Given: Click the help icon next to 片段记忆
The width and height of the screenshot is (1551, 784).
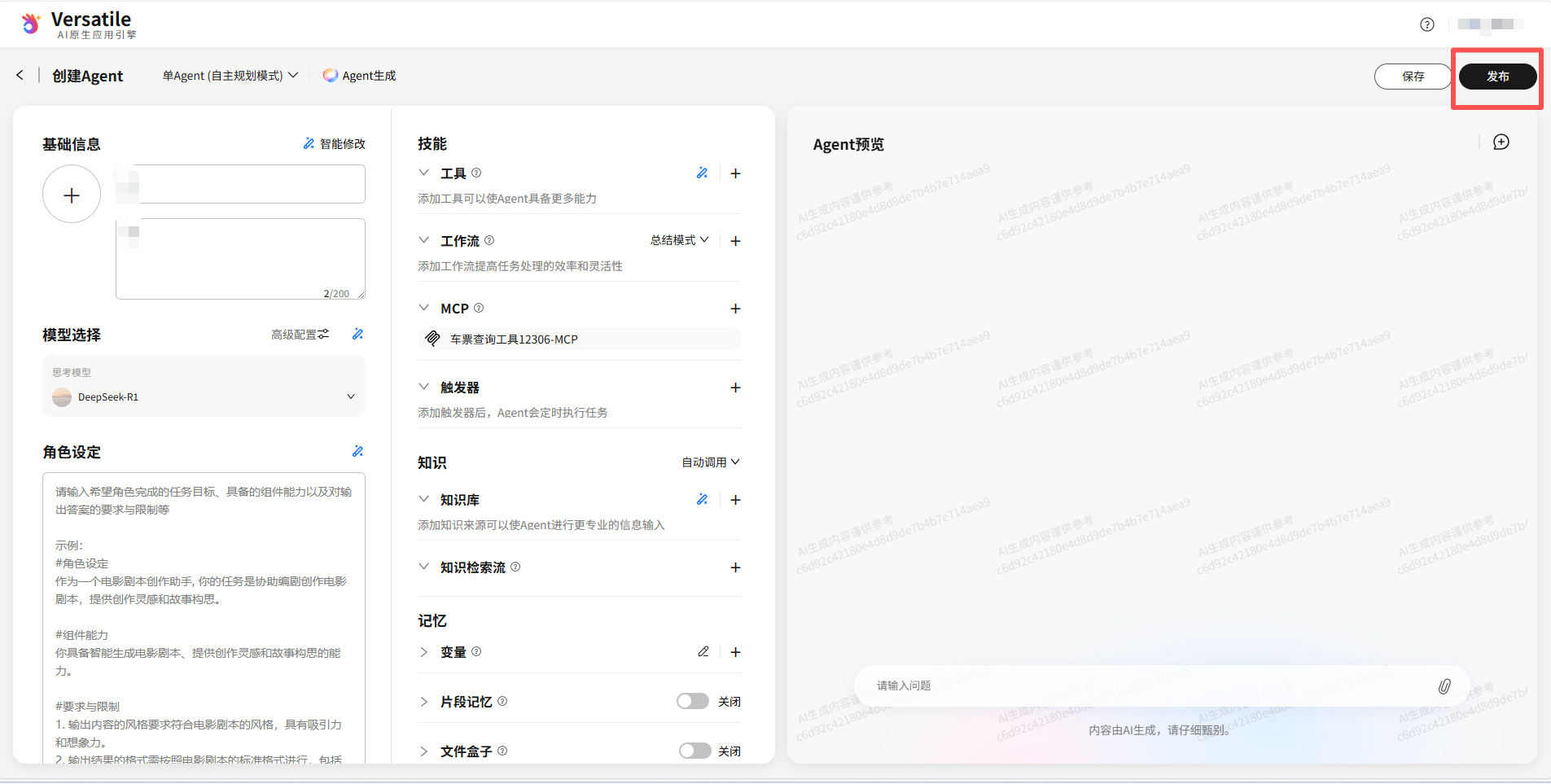Looking at the screenshot, I should 502,702.
